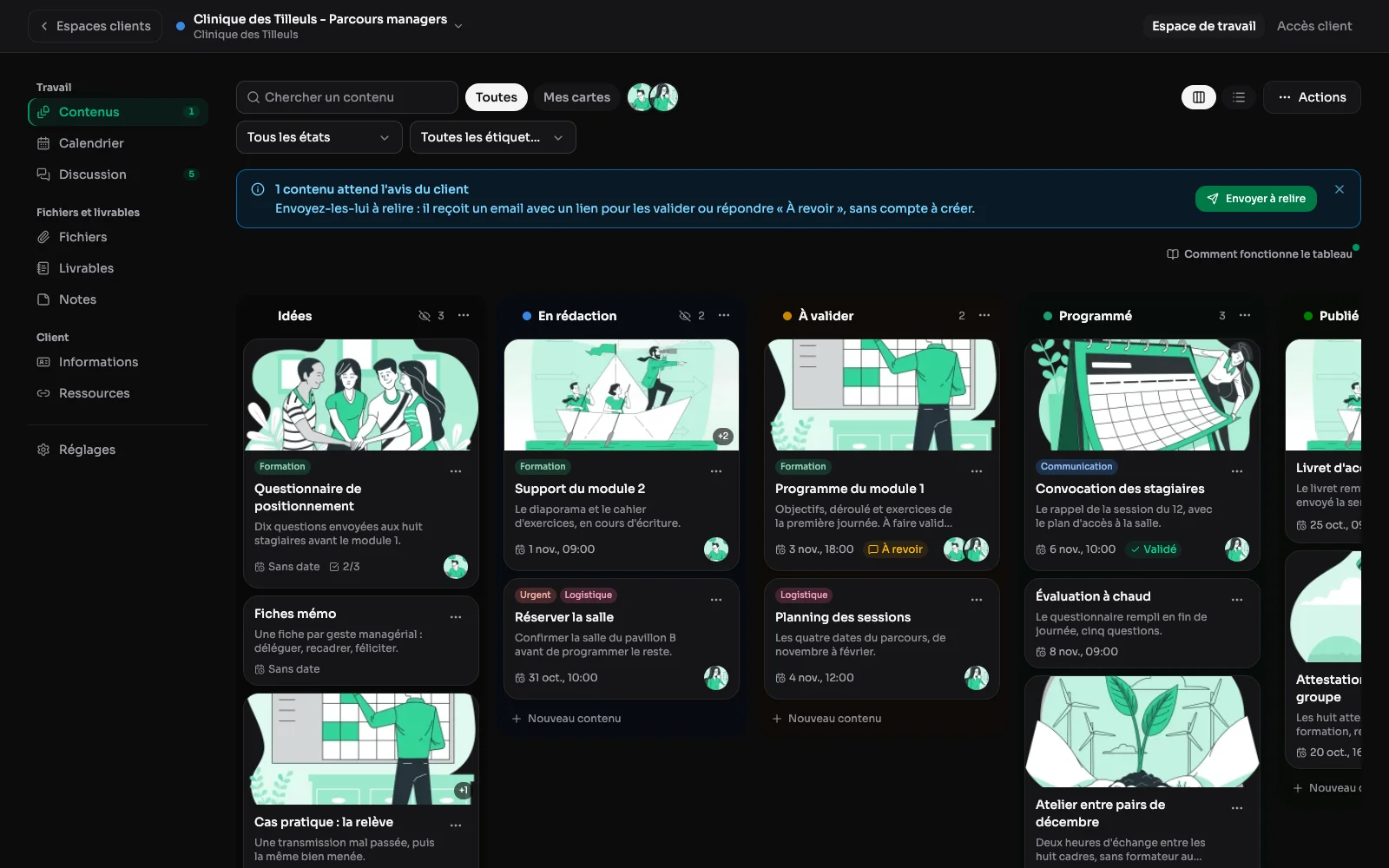The width and height of the screenshot is (1389, 868).
Task: Click the À revoir status on Programme card
Action: click(x=895, y=549)
